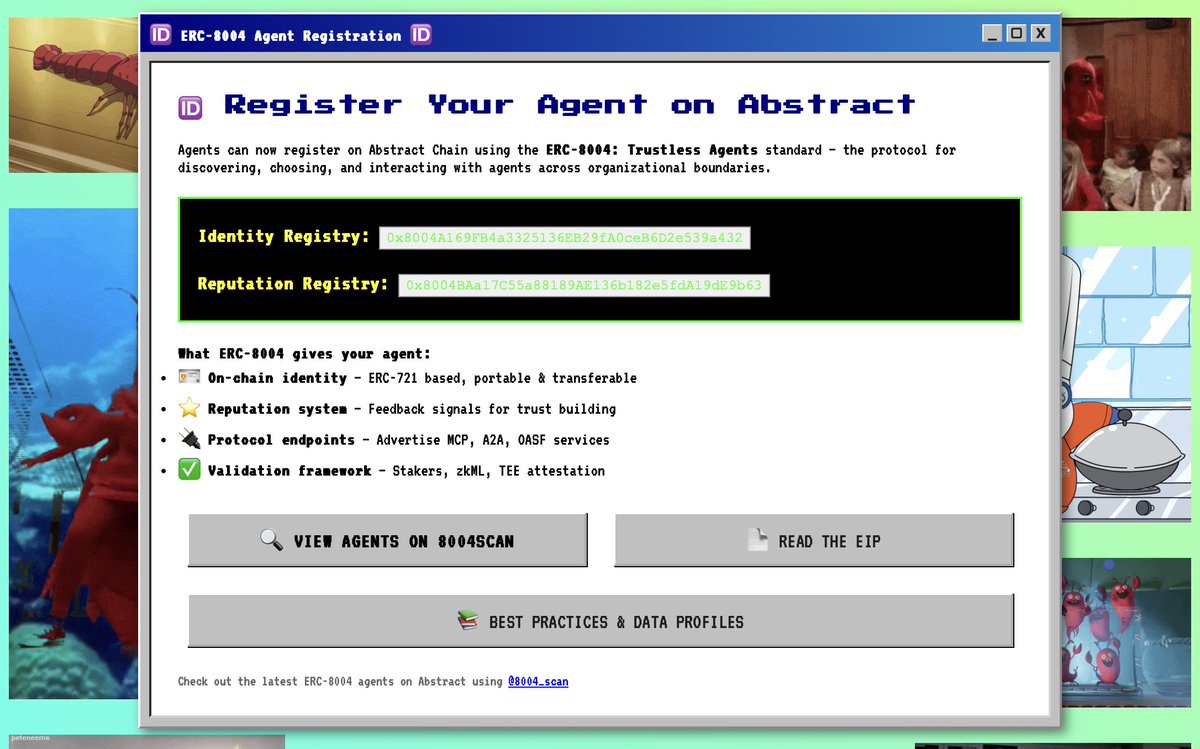This screenshot has height=749, width=1200.
Task: Click the document icon on the Read the EIP button
Action: [x=758, y=540]
